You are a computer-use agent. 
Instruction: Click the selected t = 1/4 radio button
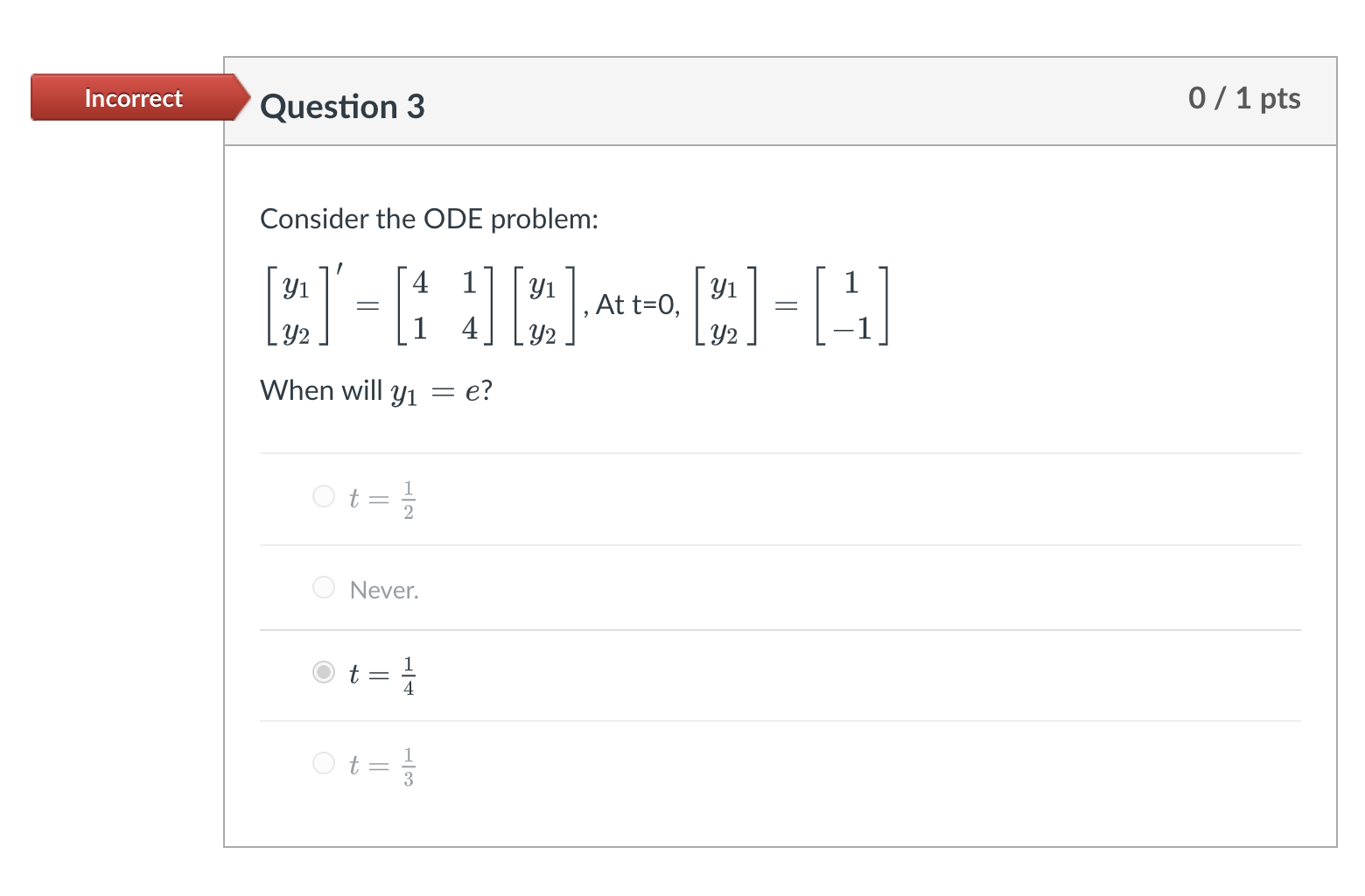(x=323, y=673)
